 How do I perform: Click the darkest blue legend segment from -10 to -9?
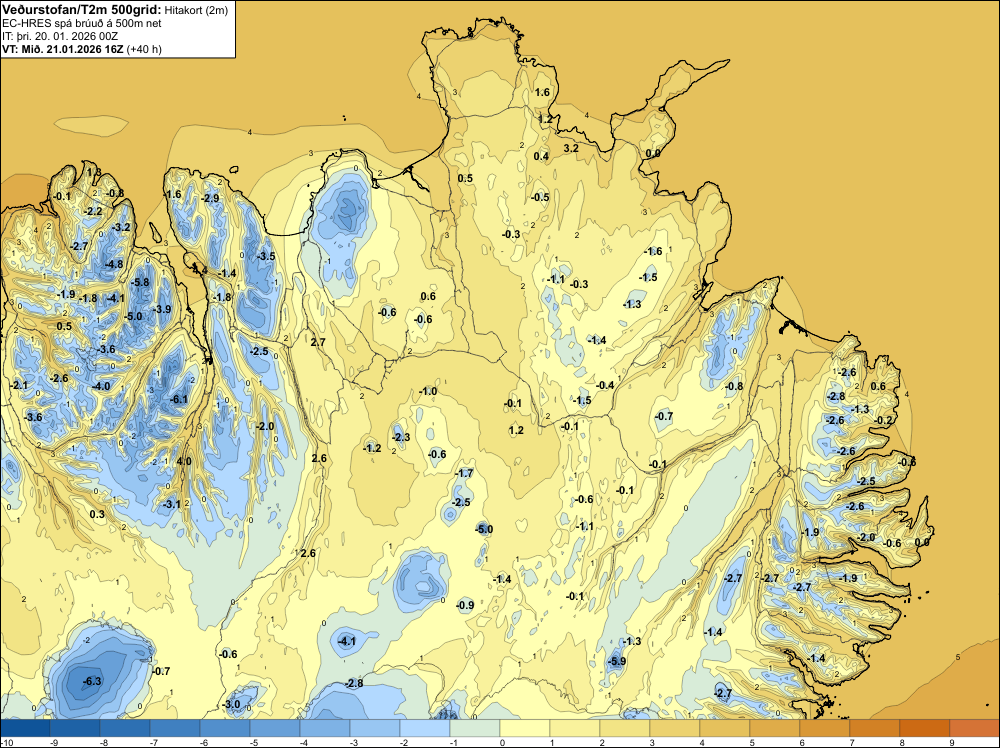point(25,728)
